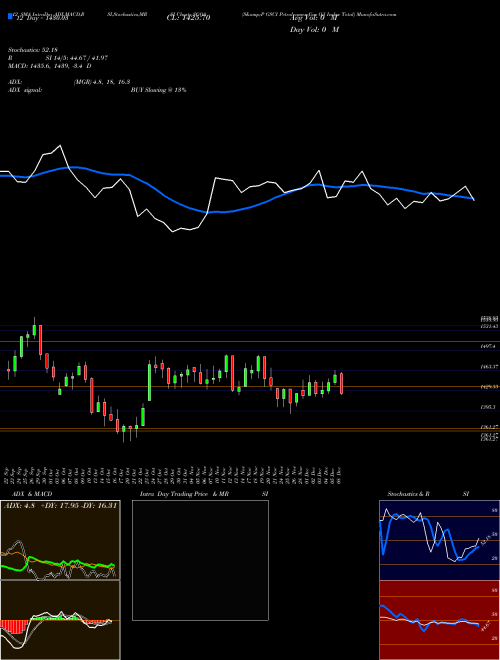Click the MACD histogram chart panel
The width and height of the screenshot is (500, 660).
click(x=60, y=620)
